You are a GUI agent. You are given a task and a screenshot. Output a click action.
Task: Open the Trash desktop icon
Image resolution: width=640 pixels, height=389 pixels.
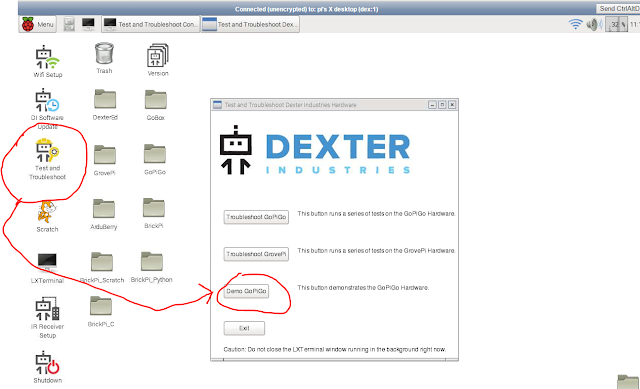coord(104,58)
